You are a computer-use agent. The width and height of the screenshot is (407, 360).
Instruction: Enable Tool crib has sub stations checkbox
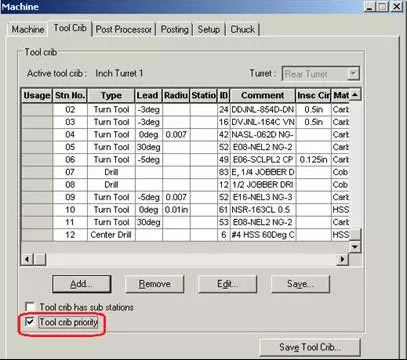30,307
